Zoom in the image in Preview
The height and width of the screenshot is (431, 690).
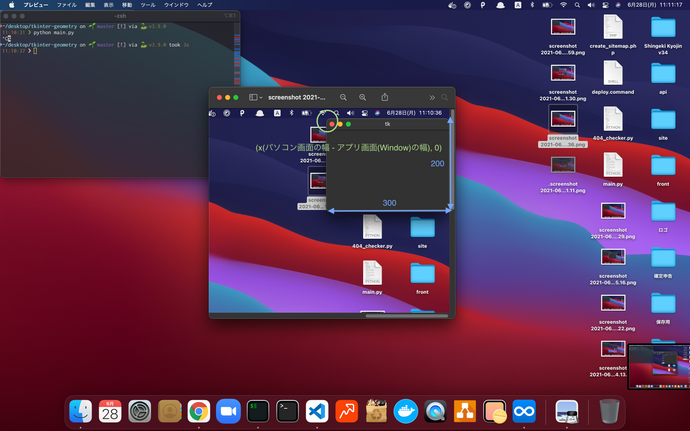[363, 97]
